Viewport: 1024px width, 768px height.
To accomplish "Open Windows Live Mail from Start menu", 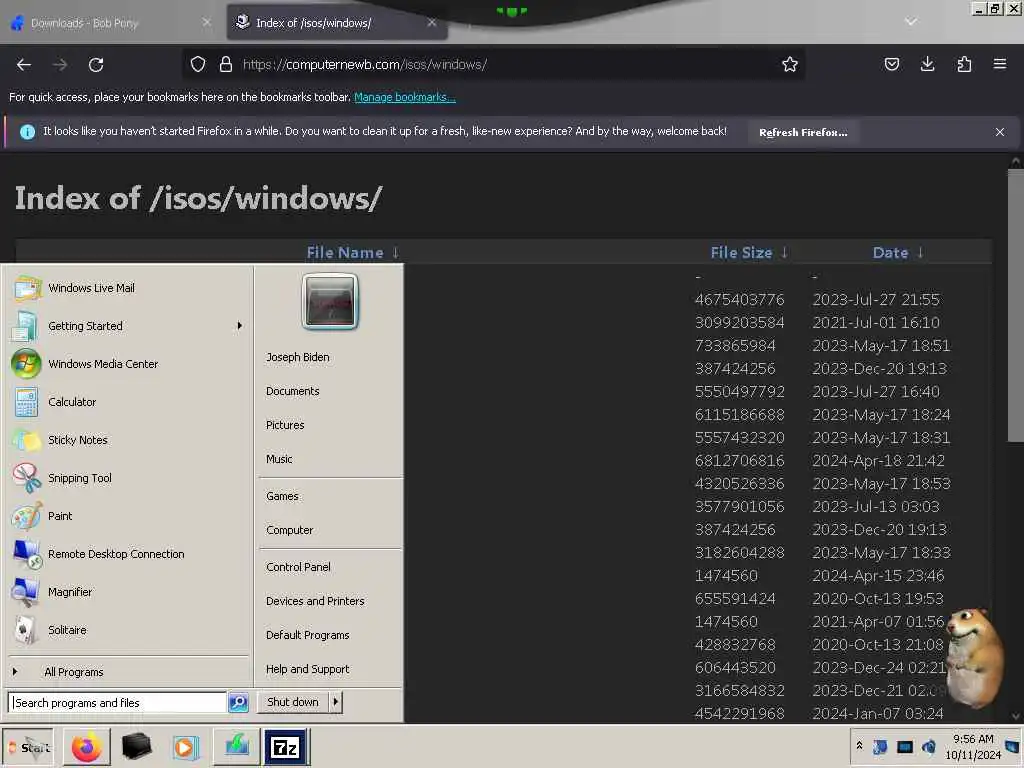I will click(127, 288).
